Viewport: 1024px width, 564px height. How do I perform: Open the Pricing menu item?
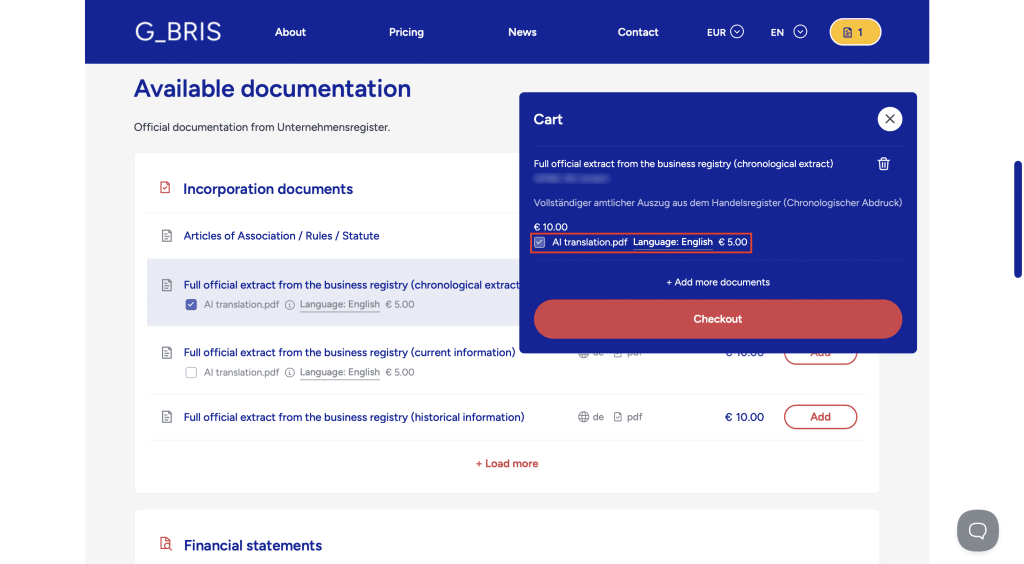point(406,32)
